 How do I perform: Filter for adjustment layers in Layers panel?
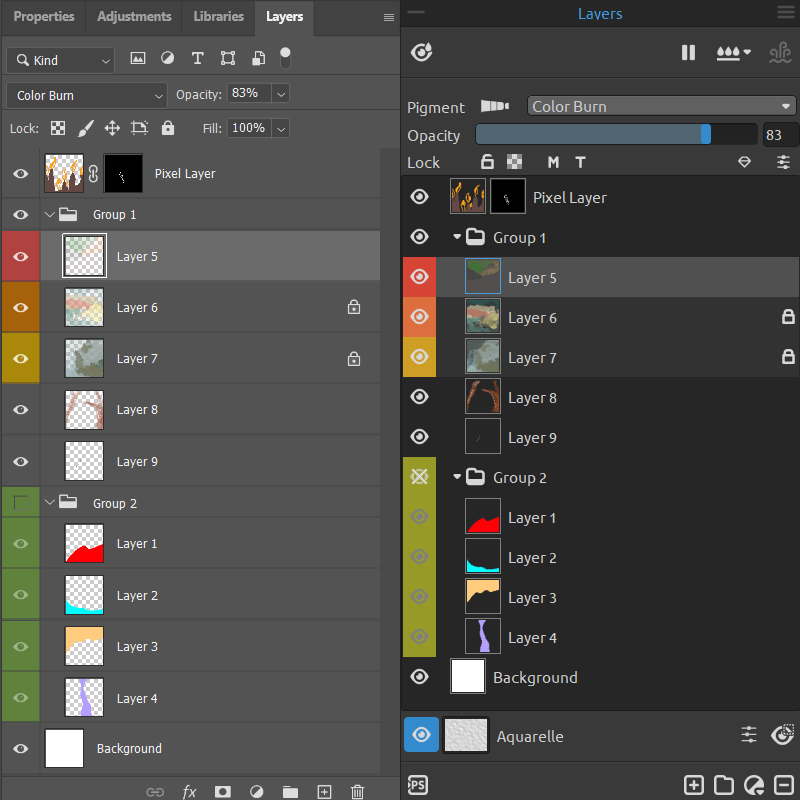[x=167, y=58]
